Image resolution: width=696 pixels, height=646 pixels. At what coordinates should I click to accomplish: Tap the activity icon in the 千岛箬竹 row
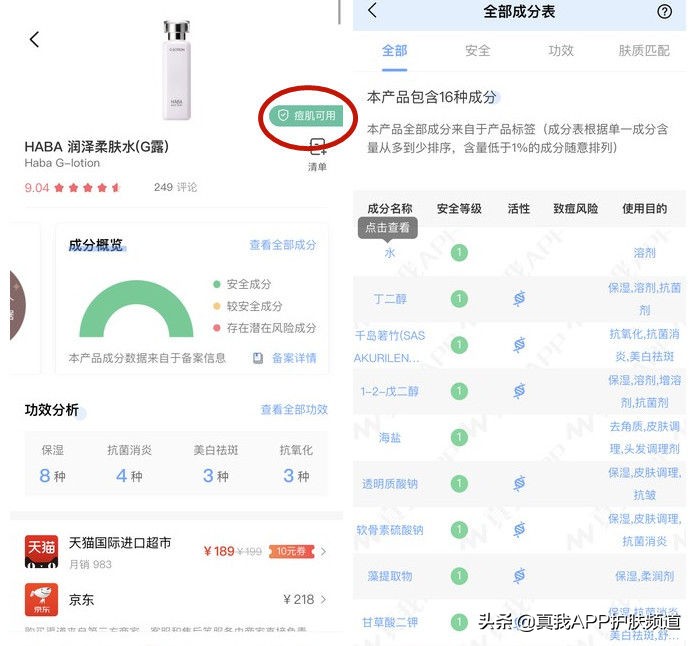coord(519,345)
